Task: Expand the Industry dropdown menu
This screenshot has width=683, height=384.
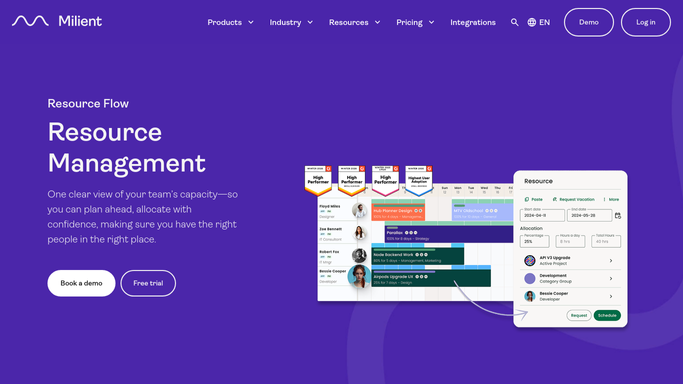Action: [x=291, y=22]
